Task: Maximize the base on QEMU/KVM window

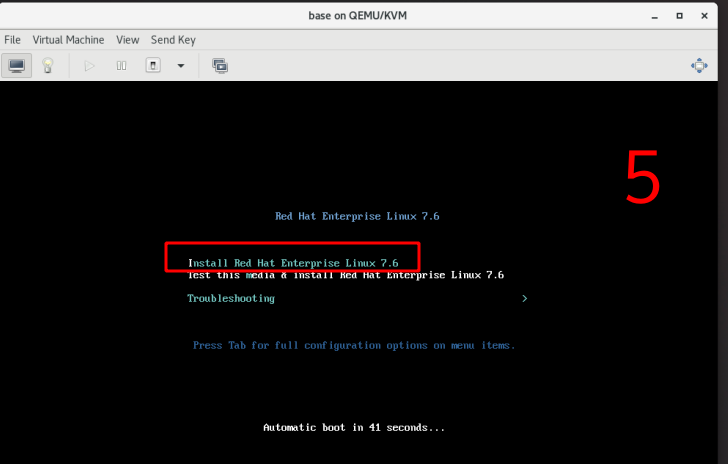Action: click(679, 16)
